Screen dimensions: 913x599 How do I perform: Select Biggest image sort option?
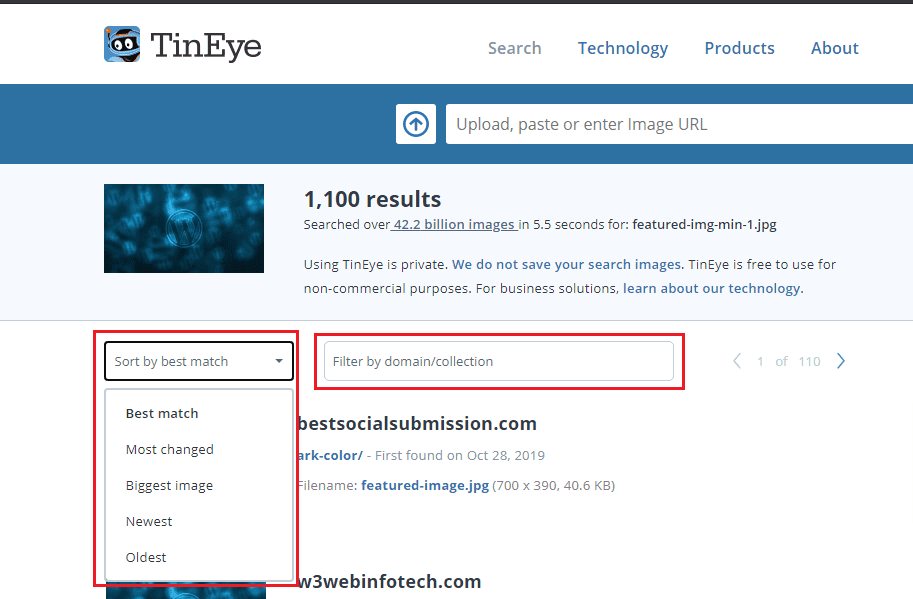[x=169, y=485]
